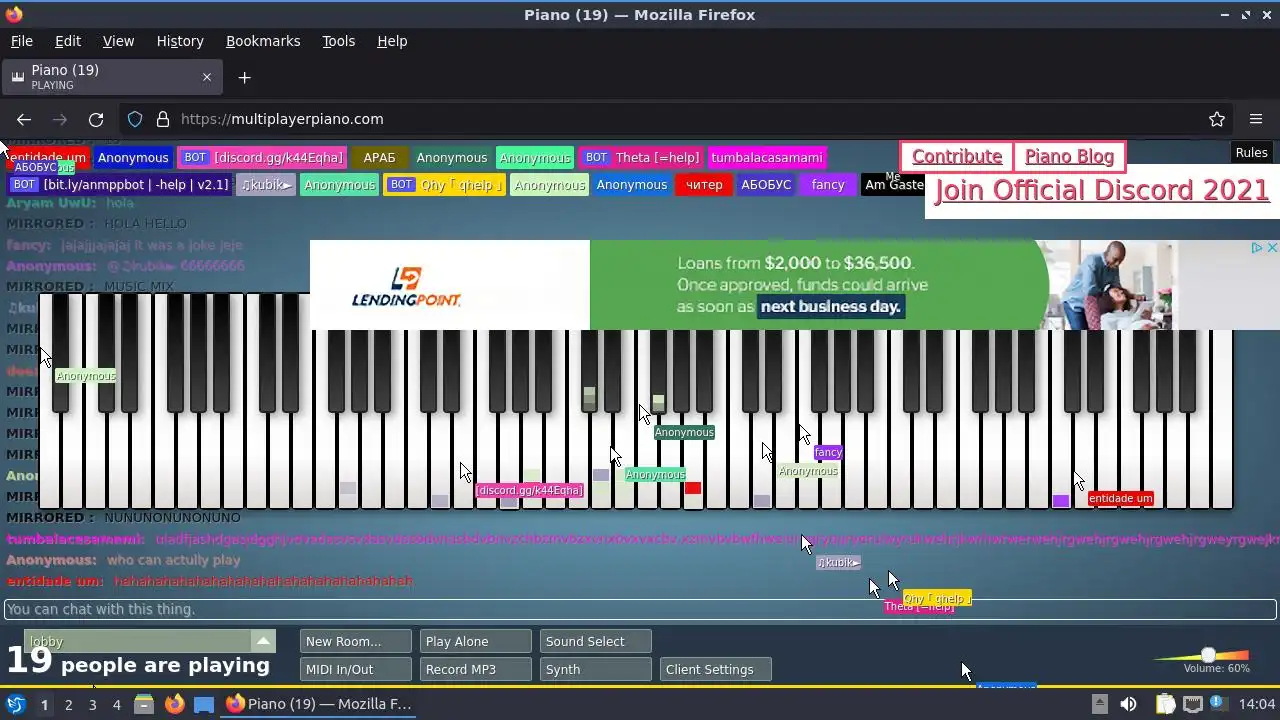Click the Piano — Mozilla Firefox taskbar entry

click(x=320, y=704)
